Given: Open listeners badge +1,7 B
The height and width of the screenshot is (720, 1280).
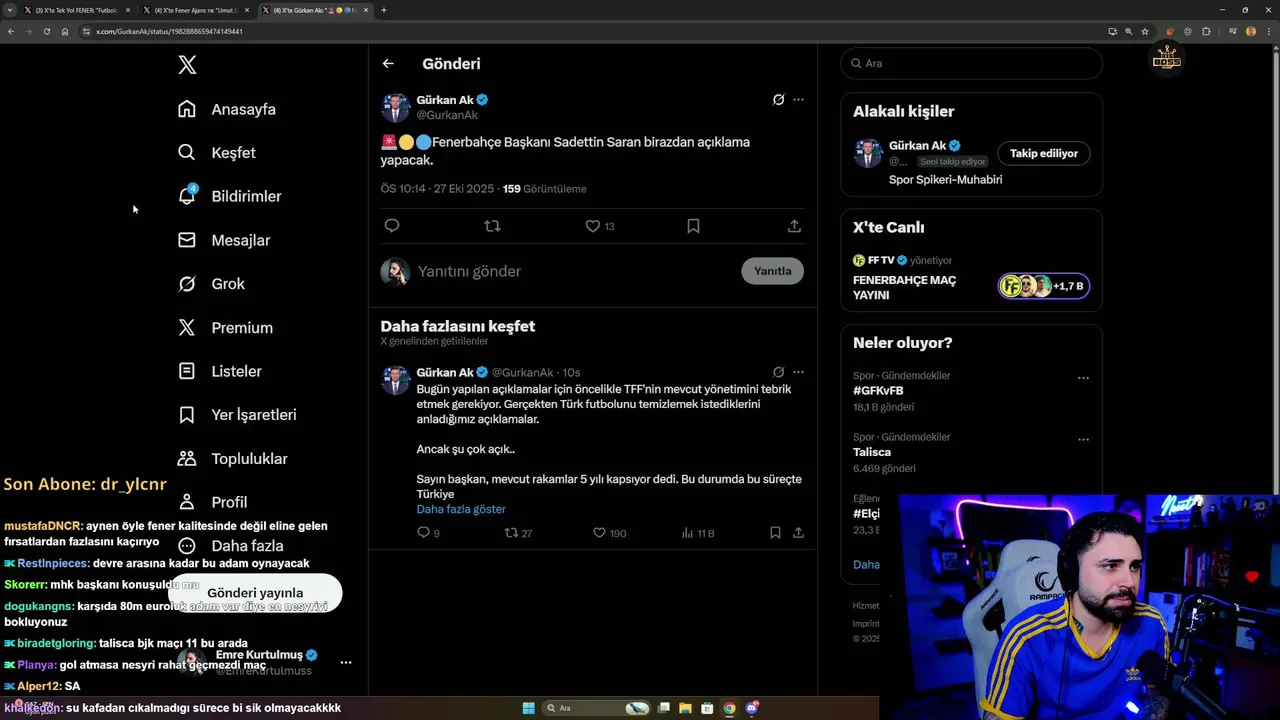Looking at the screenshot, I should [1043, 287].
